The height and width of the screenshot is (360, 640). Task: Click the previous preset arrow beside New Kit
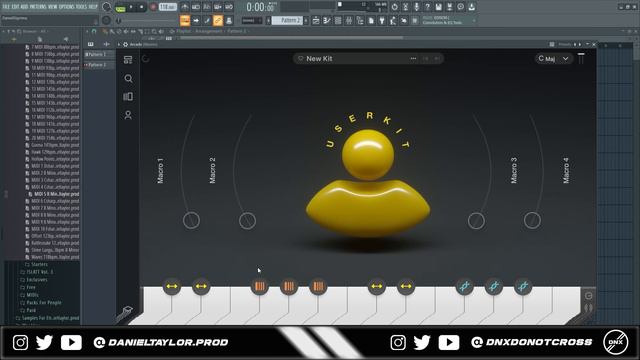[x=426, y=59]
